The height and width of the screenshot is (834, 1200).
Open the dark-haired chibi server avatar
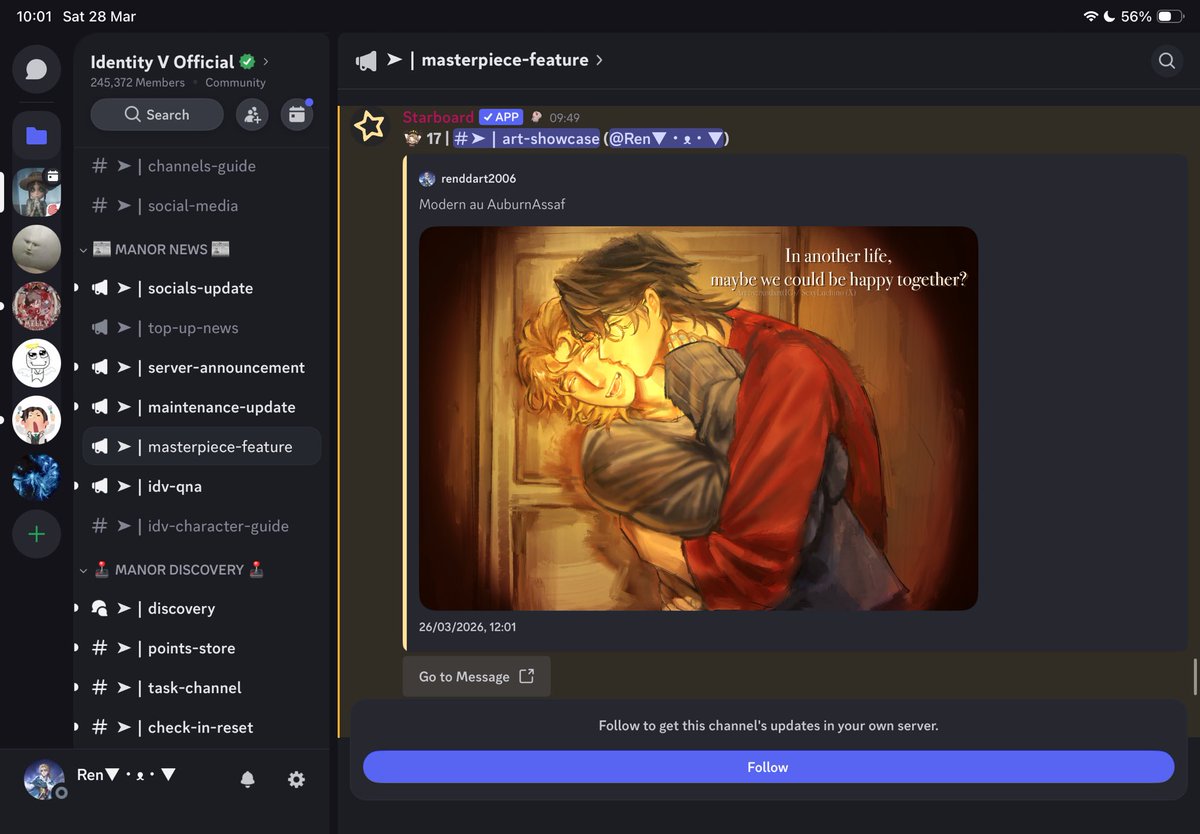coord(37,420)
